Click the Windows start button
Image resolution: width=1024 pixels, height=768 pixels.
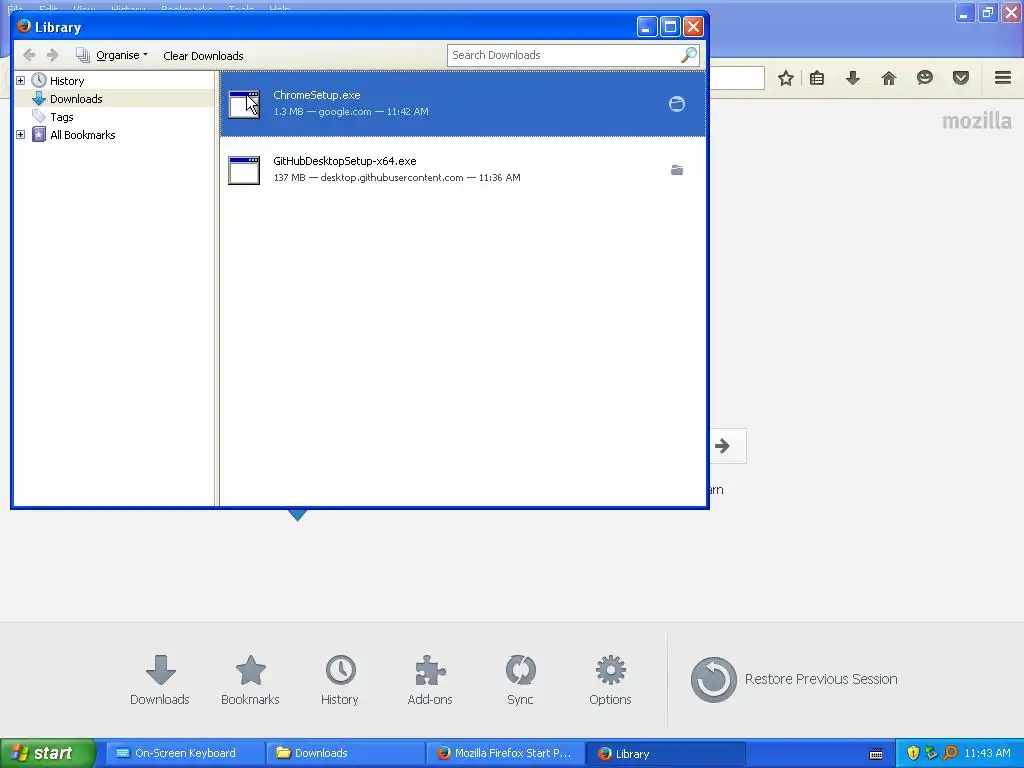(x=47, y=754)
